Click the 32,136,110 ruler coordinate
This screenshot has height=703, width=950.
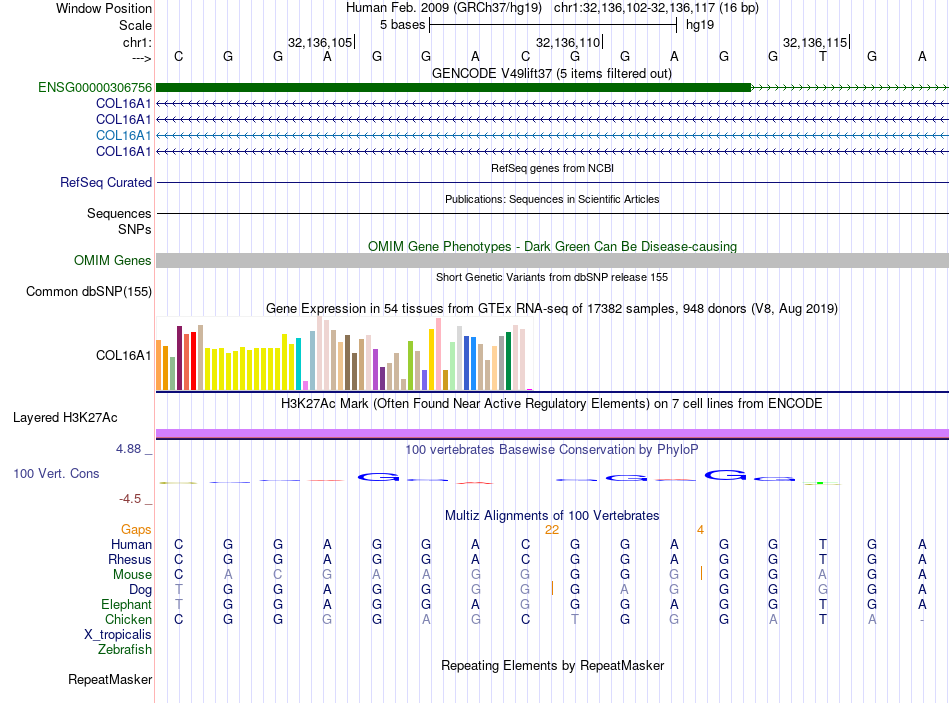click(568, 42)
